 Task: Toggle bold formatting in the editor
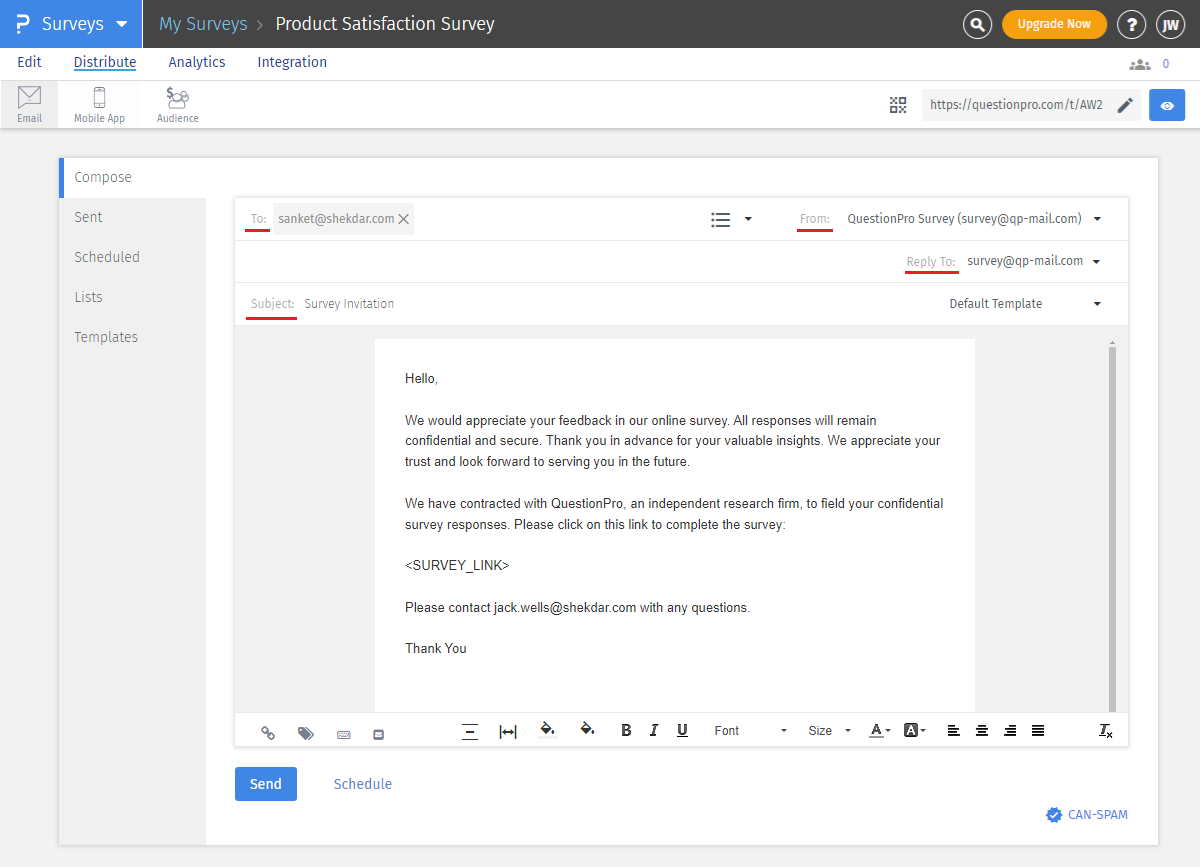626,730
